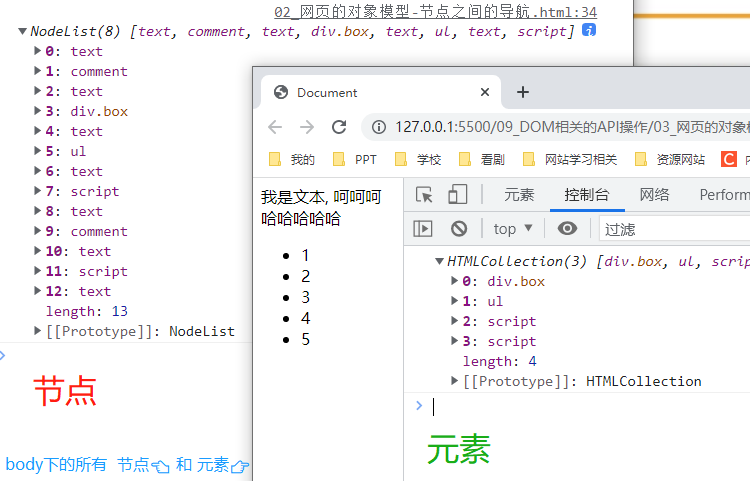Expand HTMLCollection item 1: ul
Viewport: 750px width, 481px height.
[454, 301]
